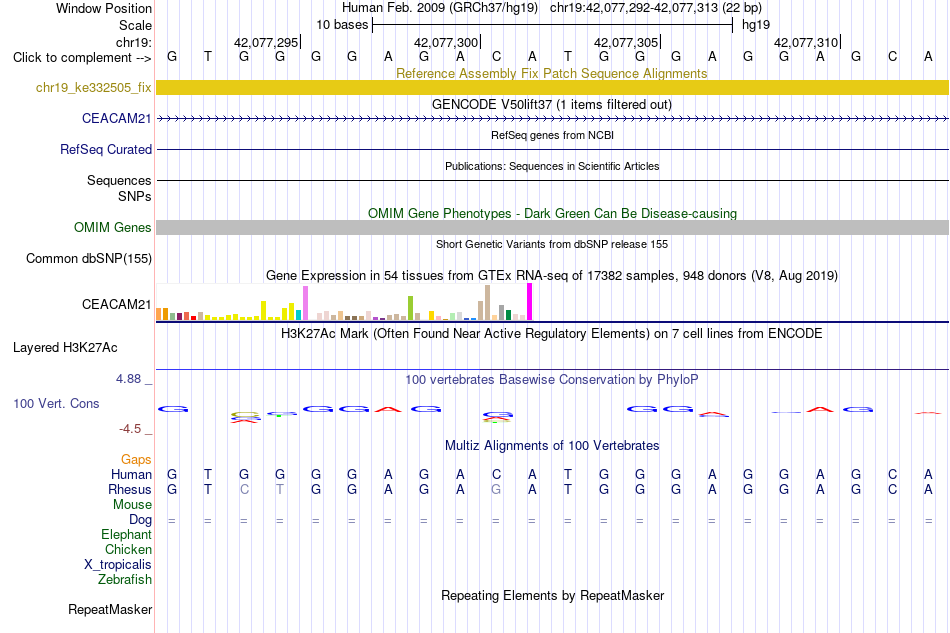Screen dimensions: 950x633
Task: Click the violet bar in GTEx expression chart
Action: [305, 303]
